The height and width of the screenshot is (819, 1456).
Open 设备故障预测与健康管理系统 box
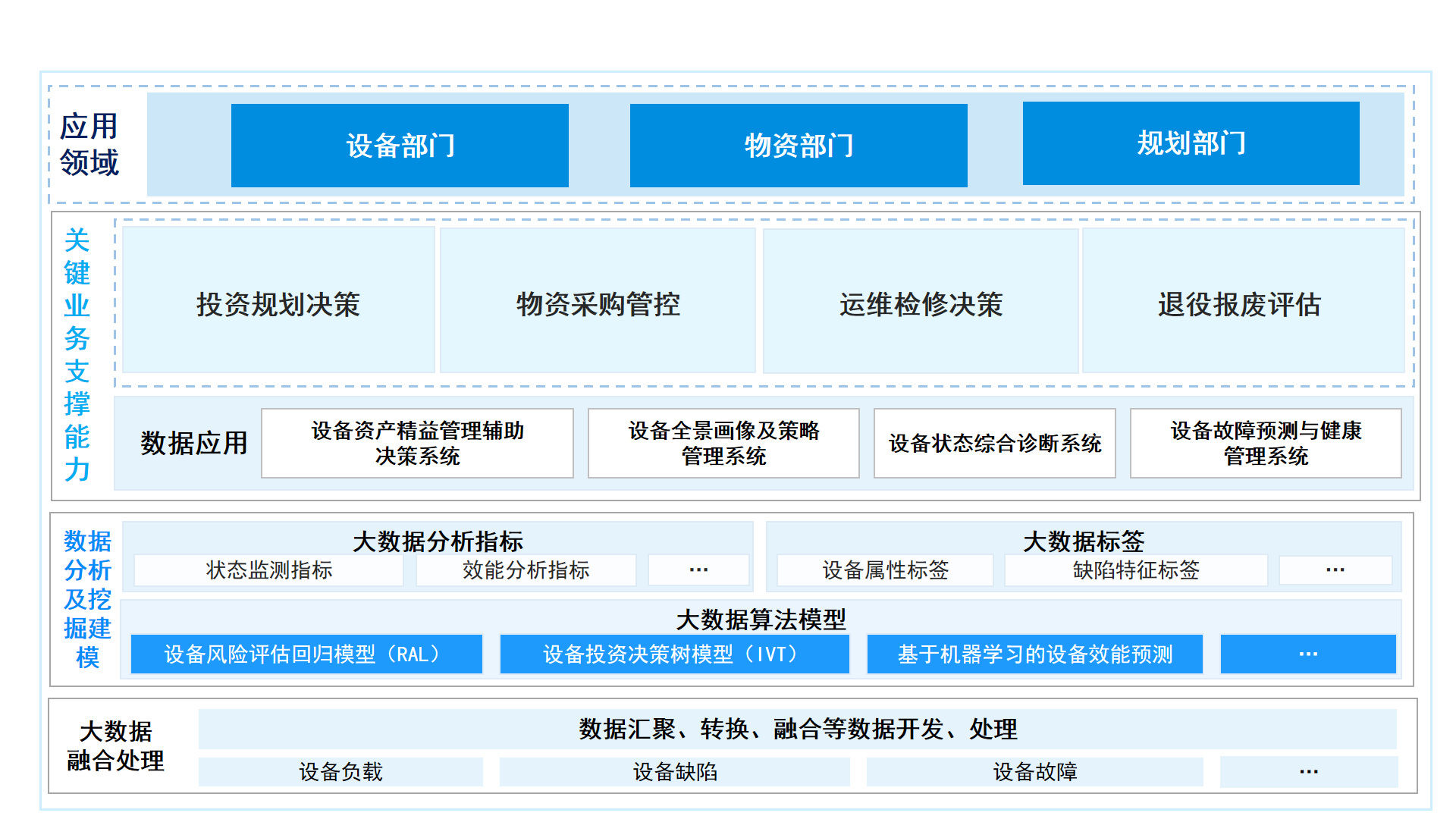1266,444
